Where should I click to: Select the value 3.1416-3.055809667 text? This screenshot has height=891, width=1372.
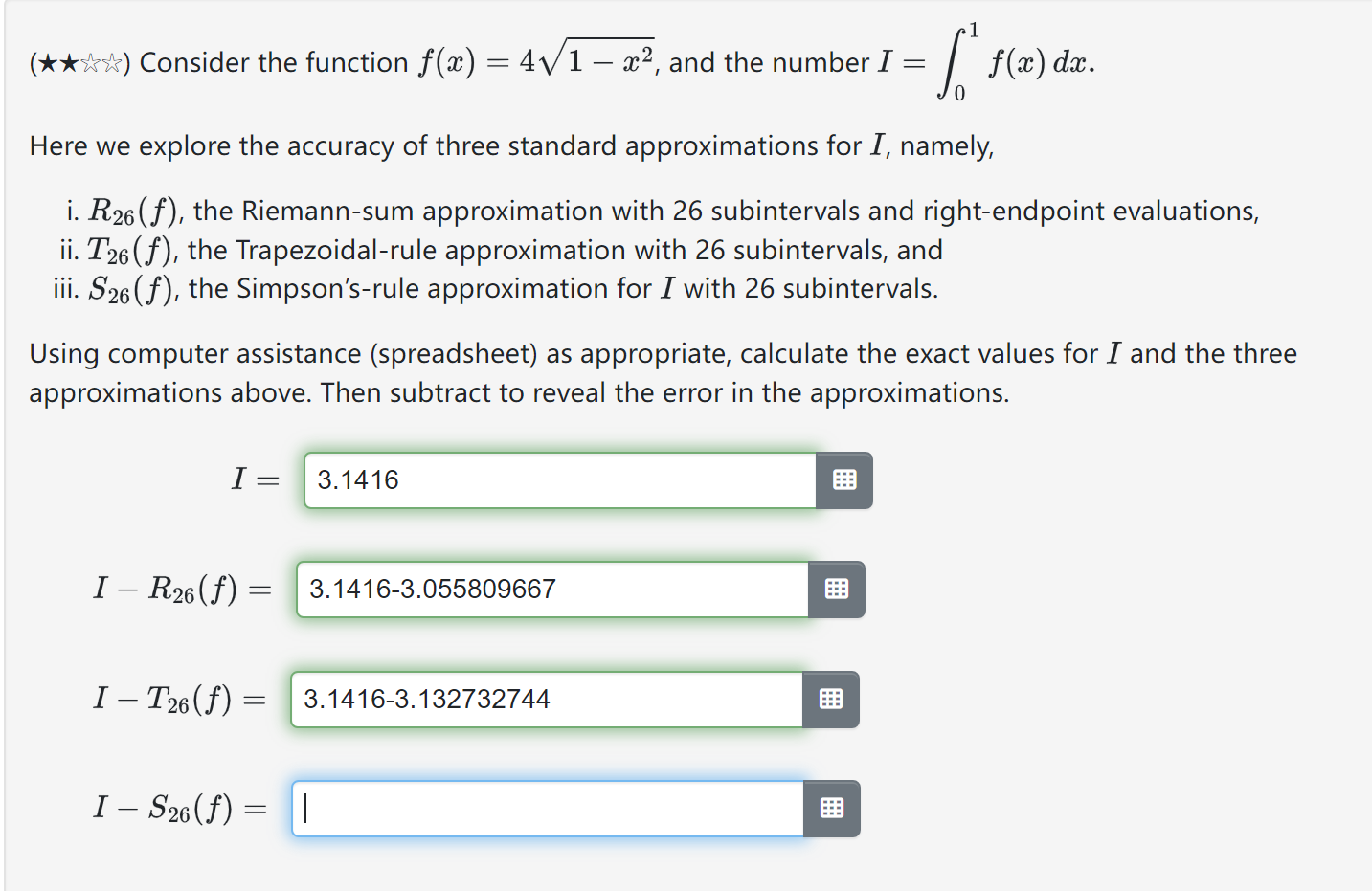(431, 590)
